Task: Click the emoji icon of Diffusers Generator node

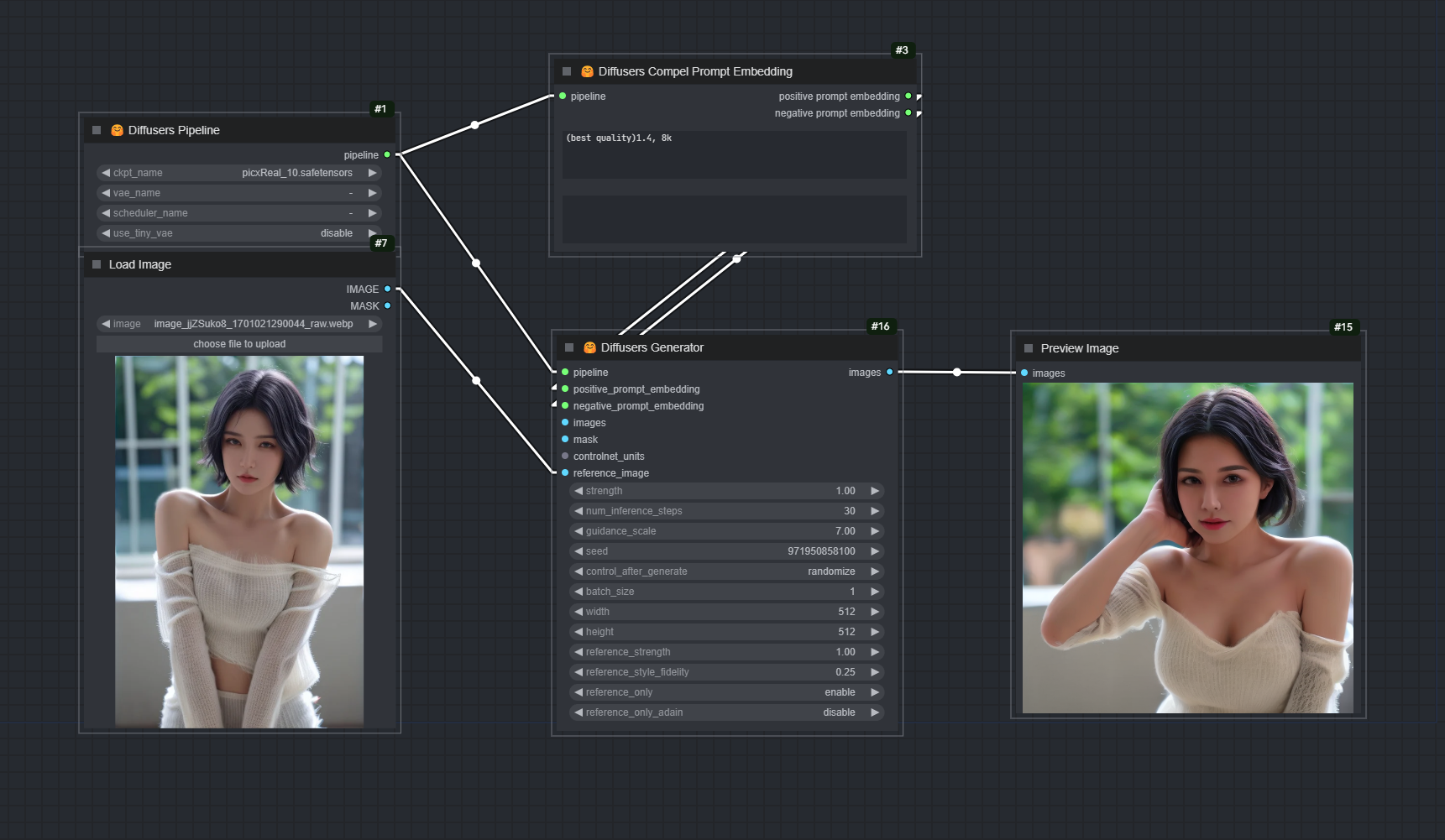Action: pos(590,347)
